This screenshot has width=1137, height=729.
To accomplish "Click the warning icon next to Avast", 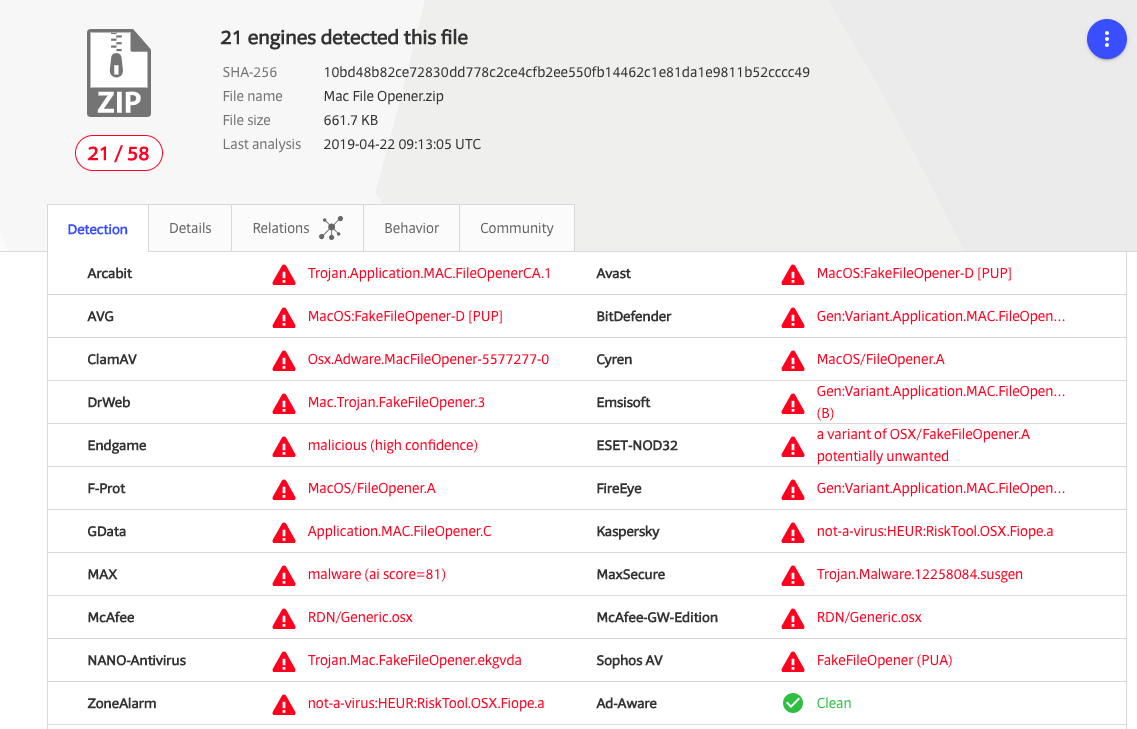I will tap(793, 275).
